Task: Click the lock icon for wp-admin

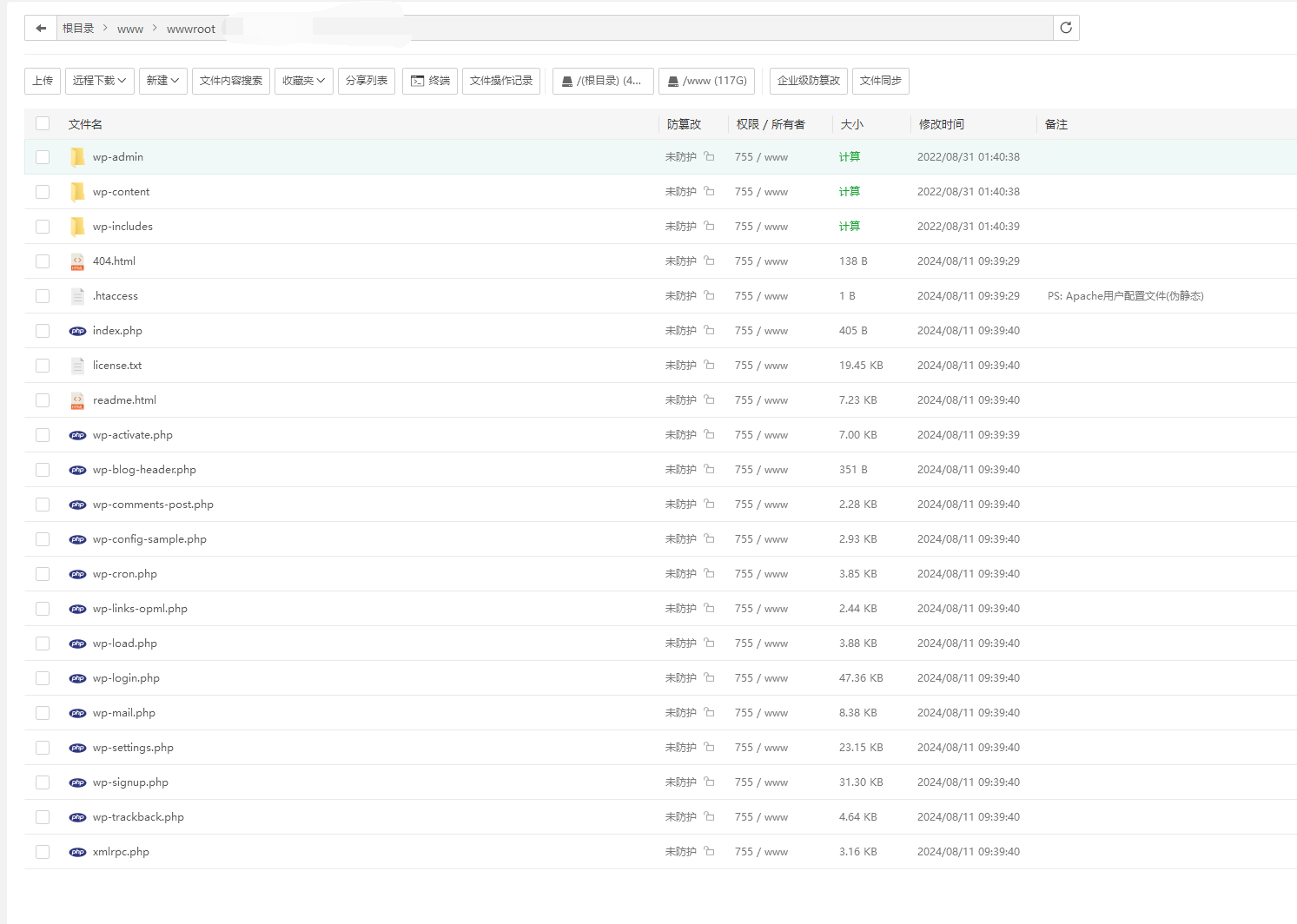Action: [x=709, y=156]
